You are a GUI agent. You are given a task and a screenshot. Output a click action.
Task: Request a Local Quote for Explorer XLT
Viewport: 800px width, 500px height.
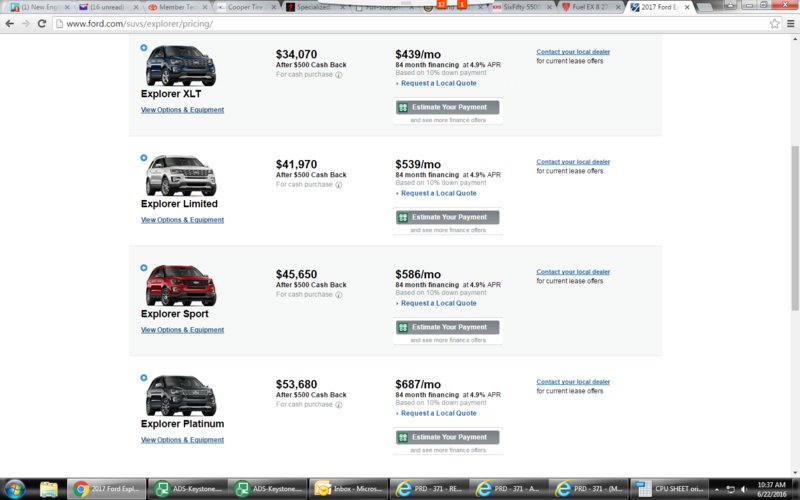[438, 83]
